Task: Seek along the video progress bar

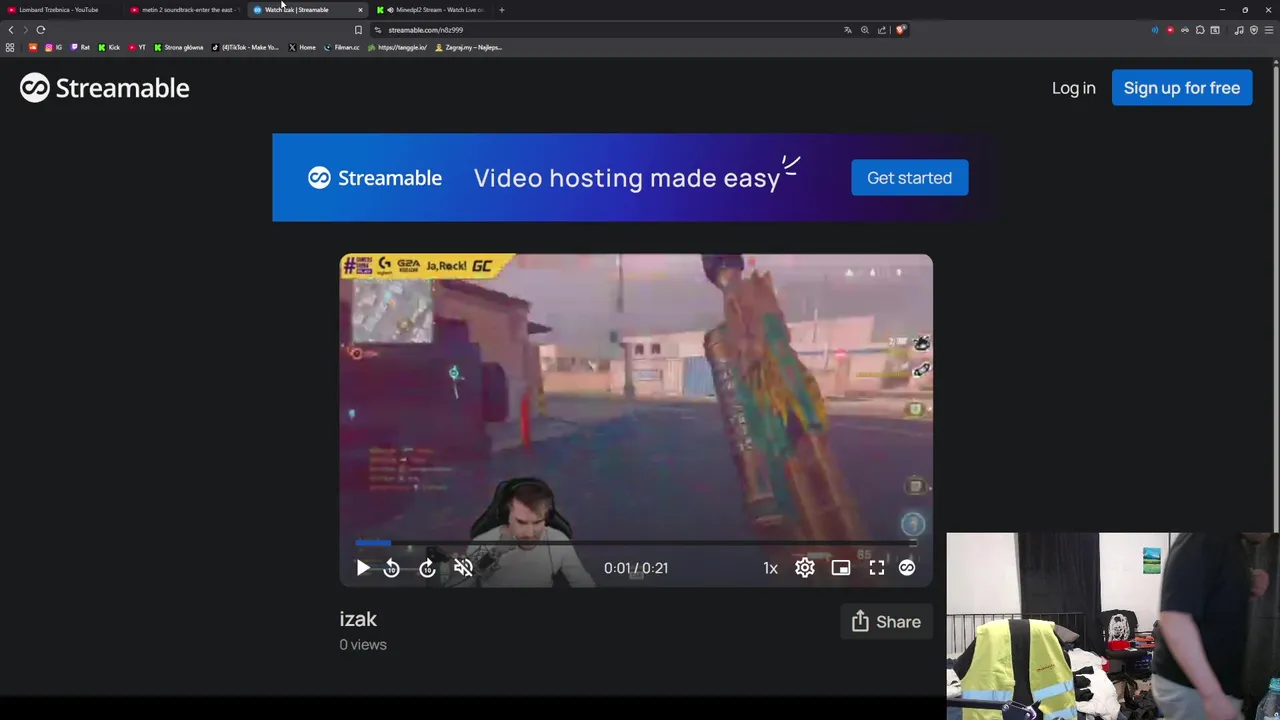Action: pyautogui.click(x=636, y=543)
